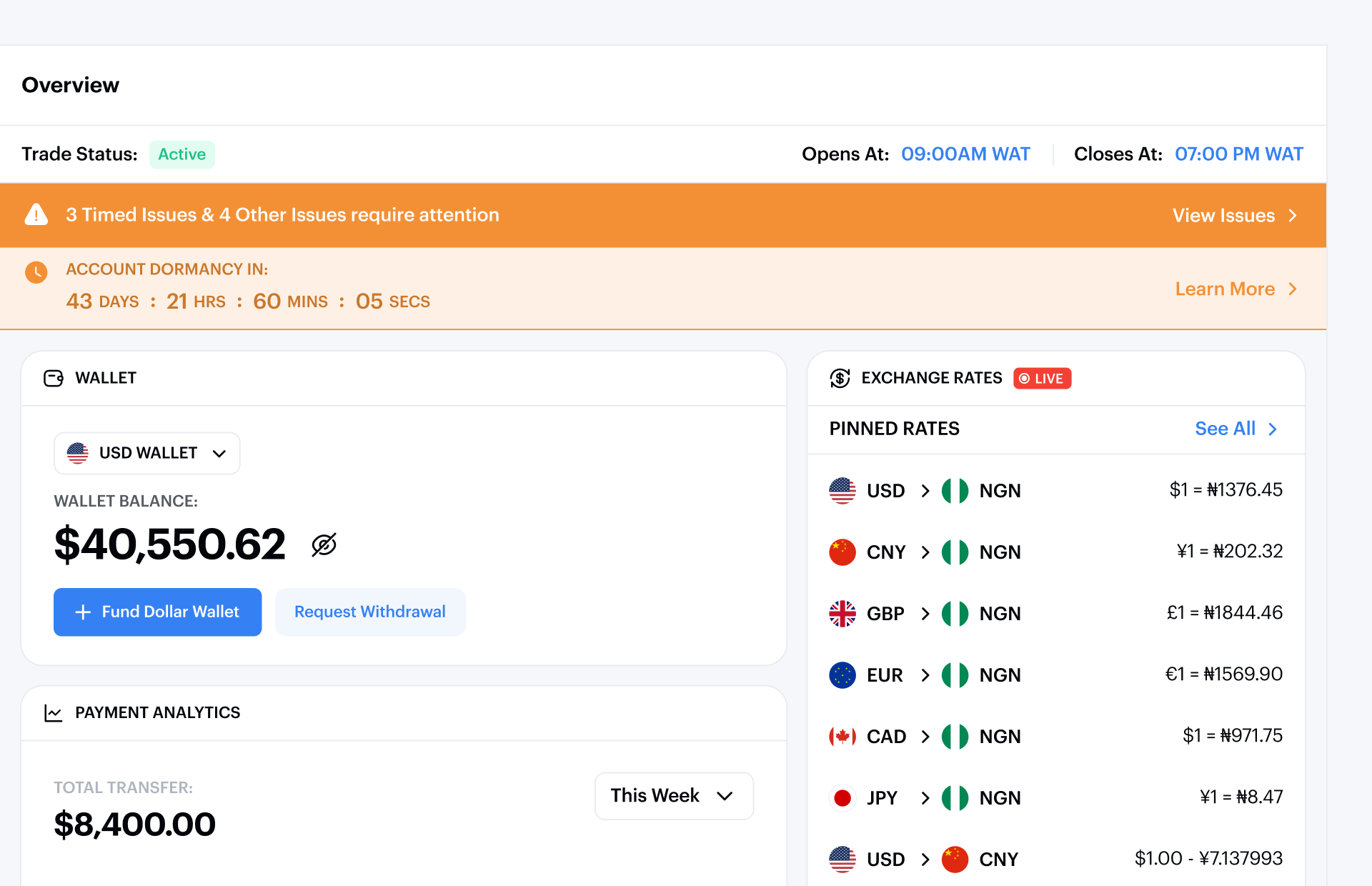This screenshot has width=1372, height=886.
Task: Click the US flag icon in the USD Wallet selector
Action: (78, 453)
